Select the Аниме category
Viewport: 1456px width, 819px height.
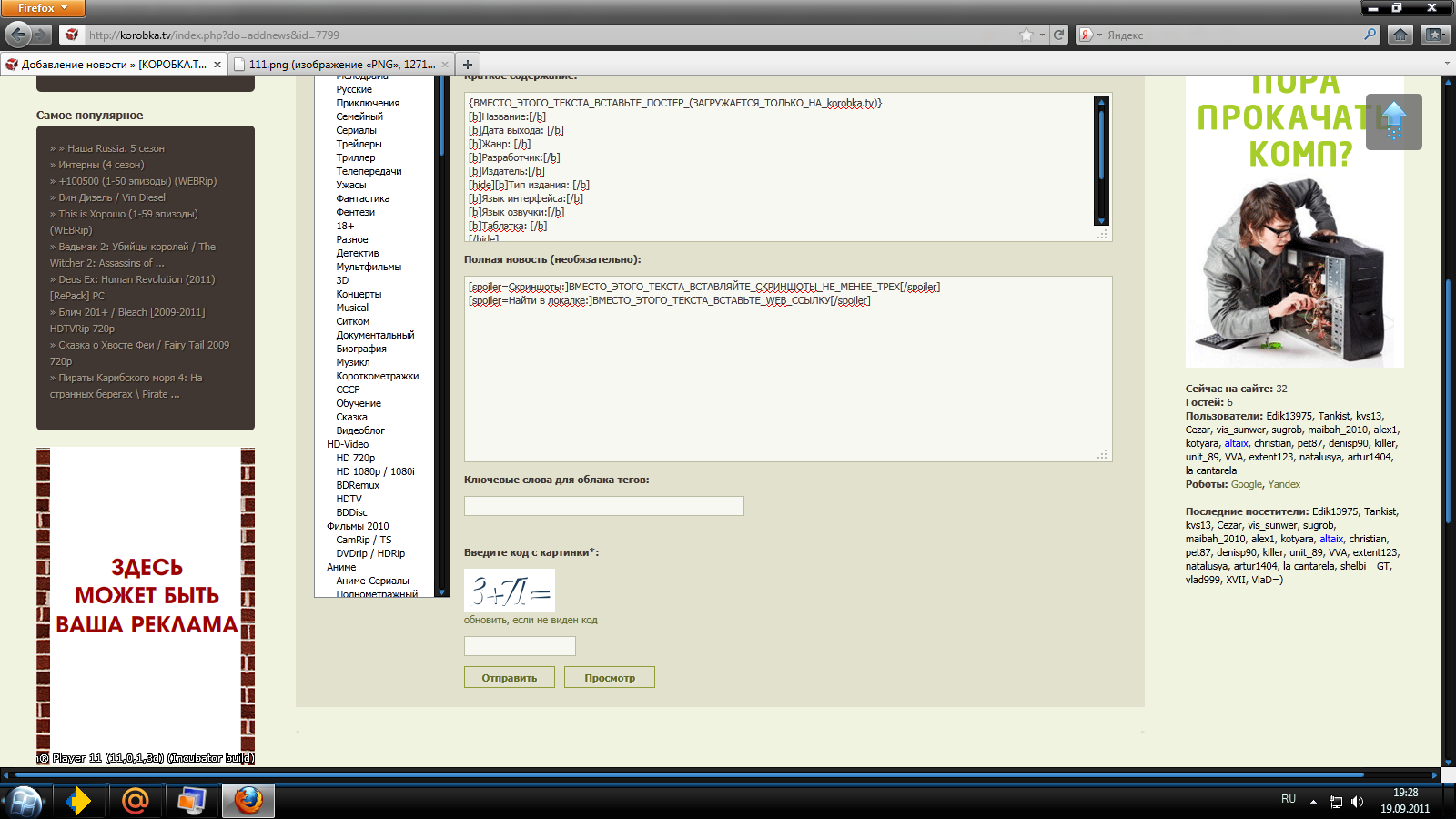(341, 567)
